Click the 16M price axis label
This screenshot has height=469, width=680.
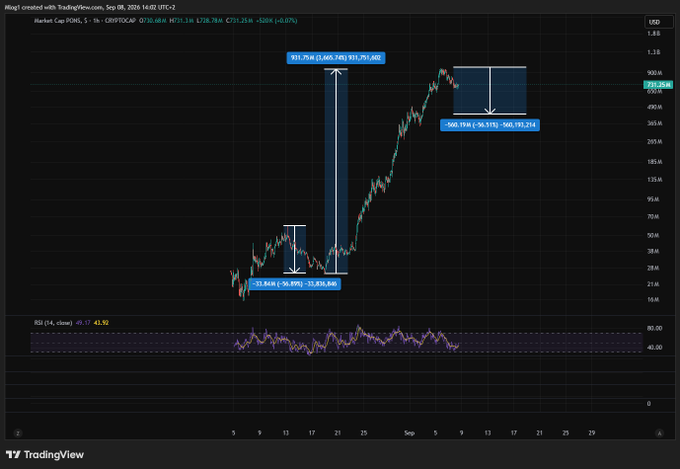[653, 300]
